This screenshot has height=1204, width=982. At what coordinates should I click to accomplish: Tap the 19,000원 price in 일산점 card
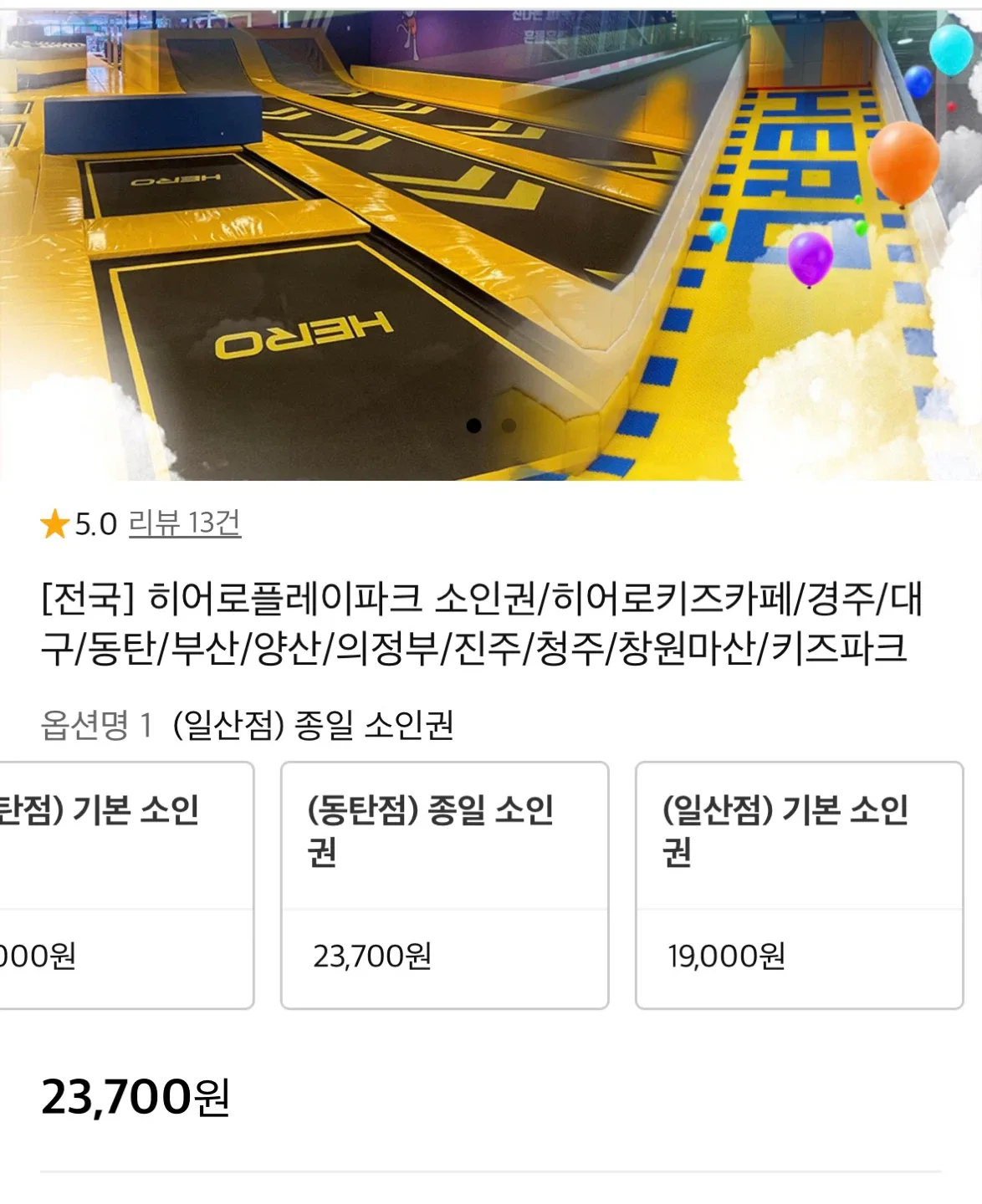tap(726, 956)
